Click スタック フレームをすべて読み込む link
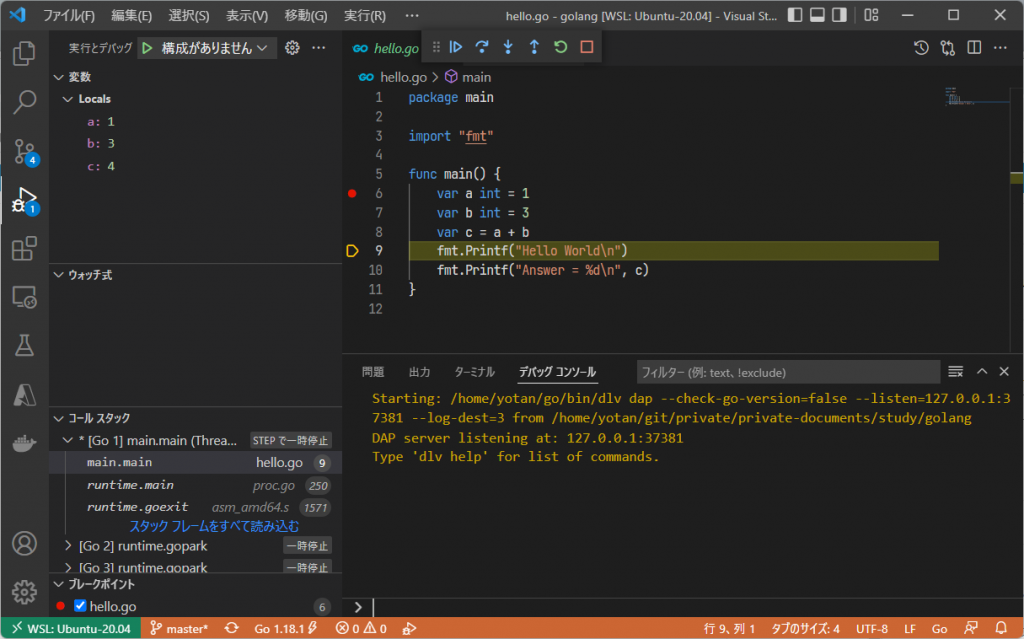This screenshot has width=1024, height=639. click(214, 526)
